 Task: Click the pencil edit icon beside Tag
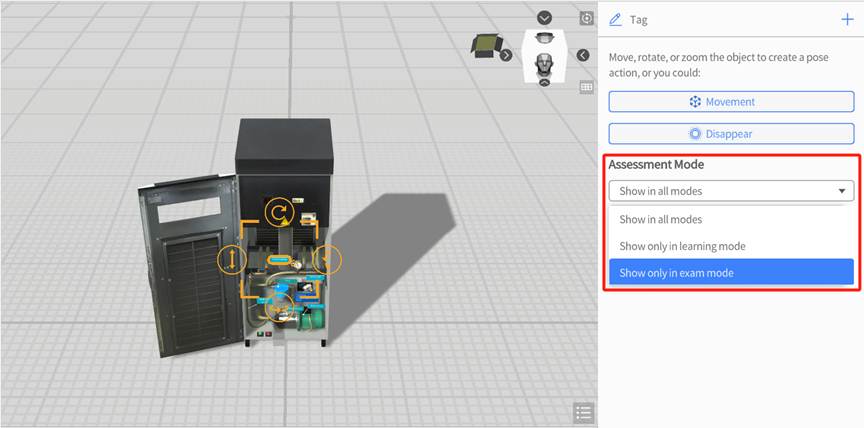[x=615, y=19]
